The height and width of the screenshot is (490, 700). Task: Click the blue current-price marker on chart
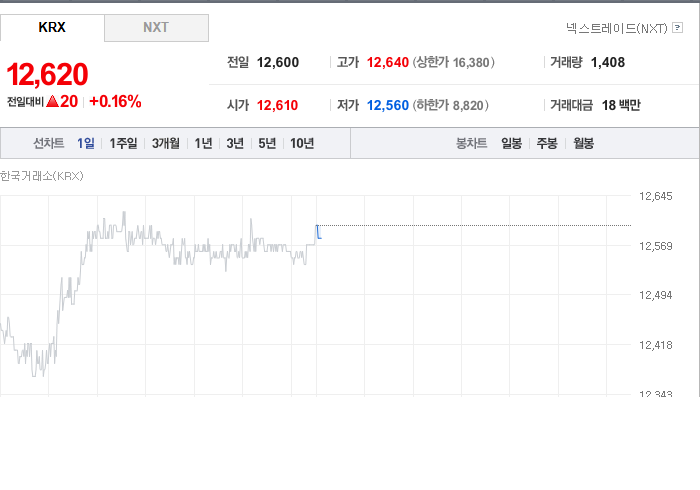[319, 232]
